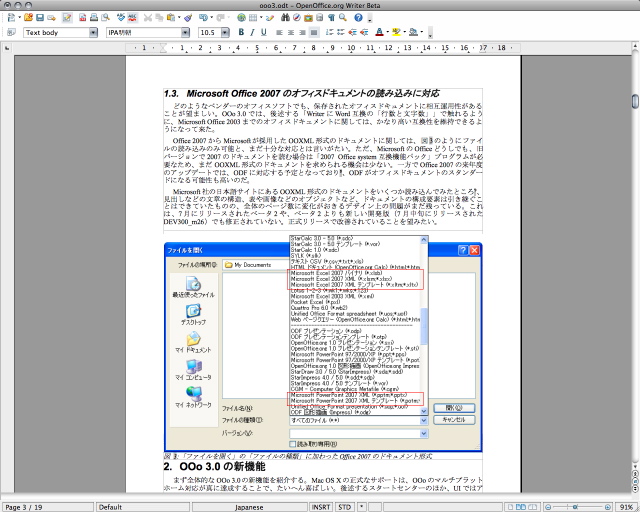This screenshot has width=640, height=512.
Task: Go to previous page via scrollbar button
Action: pyautogui.click(x=636, y=473)
